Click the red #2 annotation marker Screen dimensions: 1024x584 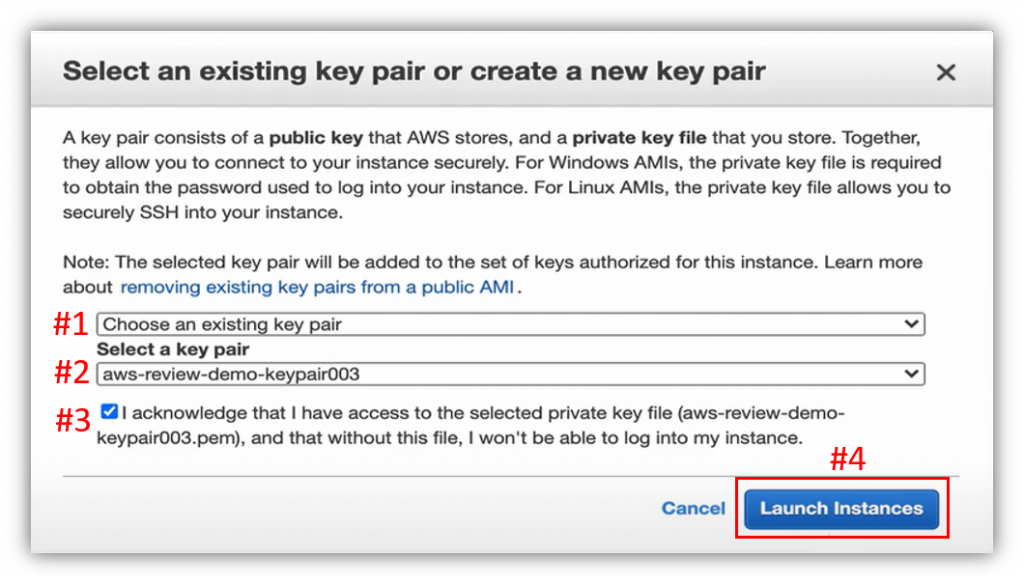[x=71, y=373]
